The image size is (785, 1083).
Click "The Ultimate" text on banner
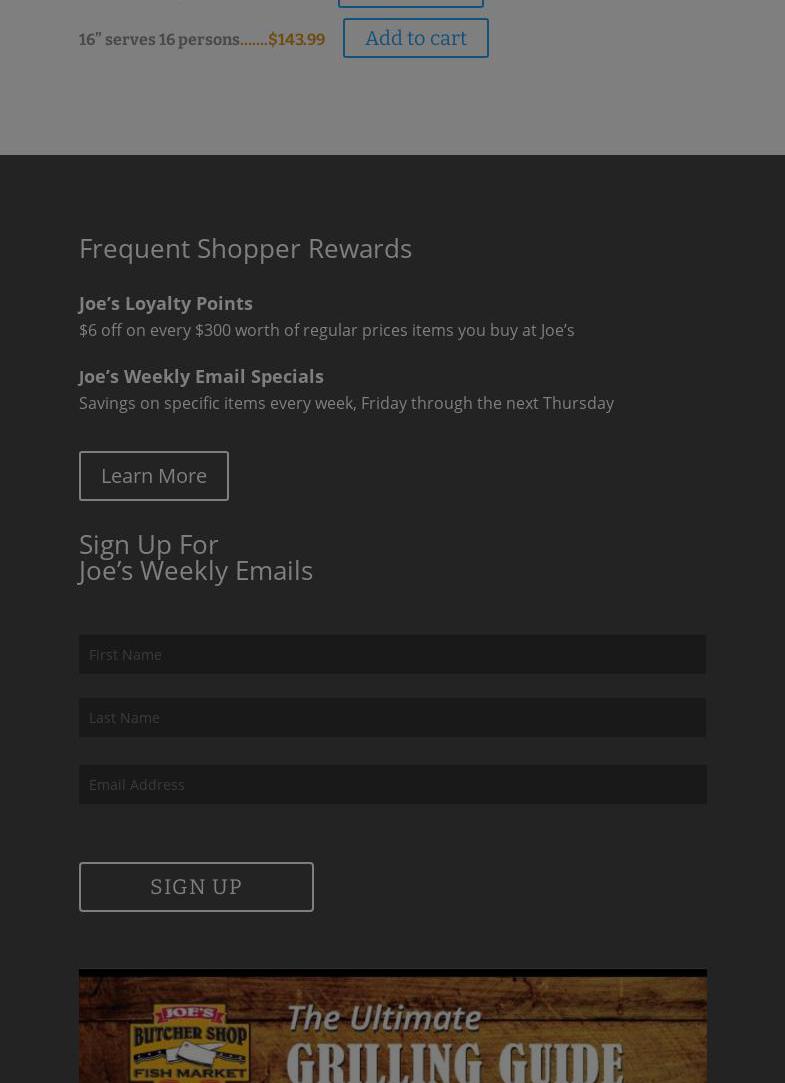pos(384,1018)
